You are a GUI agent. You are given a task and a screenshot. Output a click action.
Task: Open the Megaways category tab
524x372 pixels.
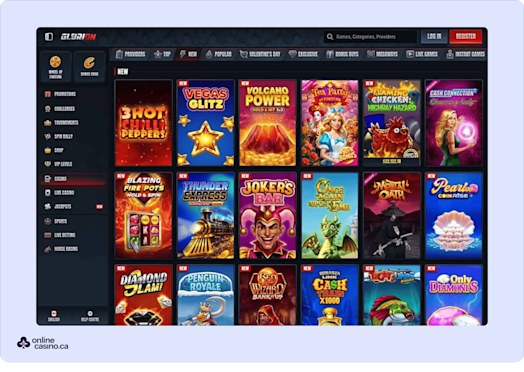(x=382, y=54)
